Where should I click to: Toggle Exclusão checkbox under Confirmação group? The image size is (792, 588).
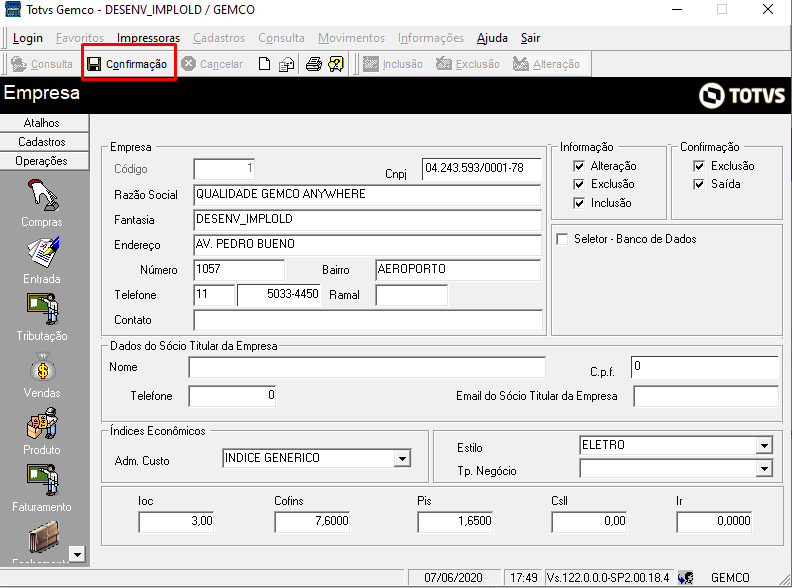[699, 166]
